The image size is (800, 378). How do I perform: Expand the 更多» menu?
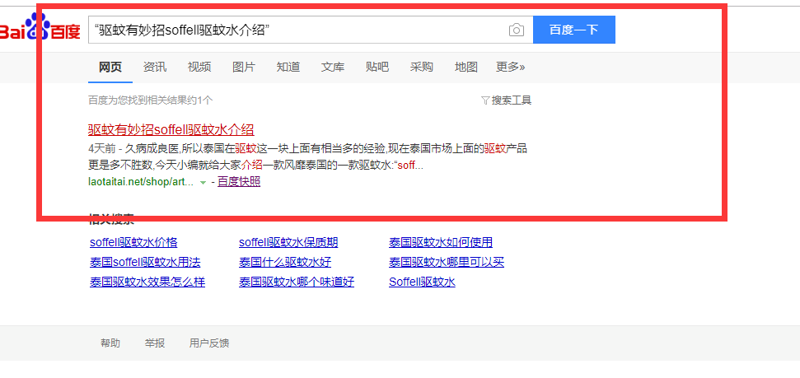click(x=510, y=67)
